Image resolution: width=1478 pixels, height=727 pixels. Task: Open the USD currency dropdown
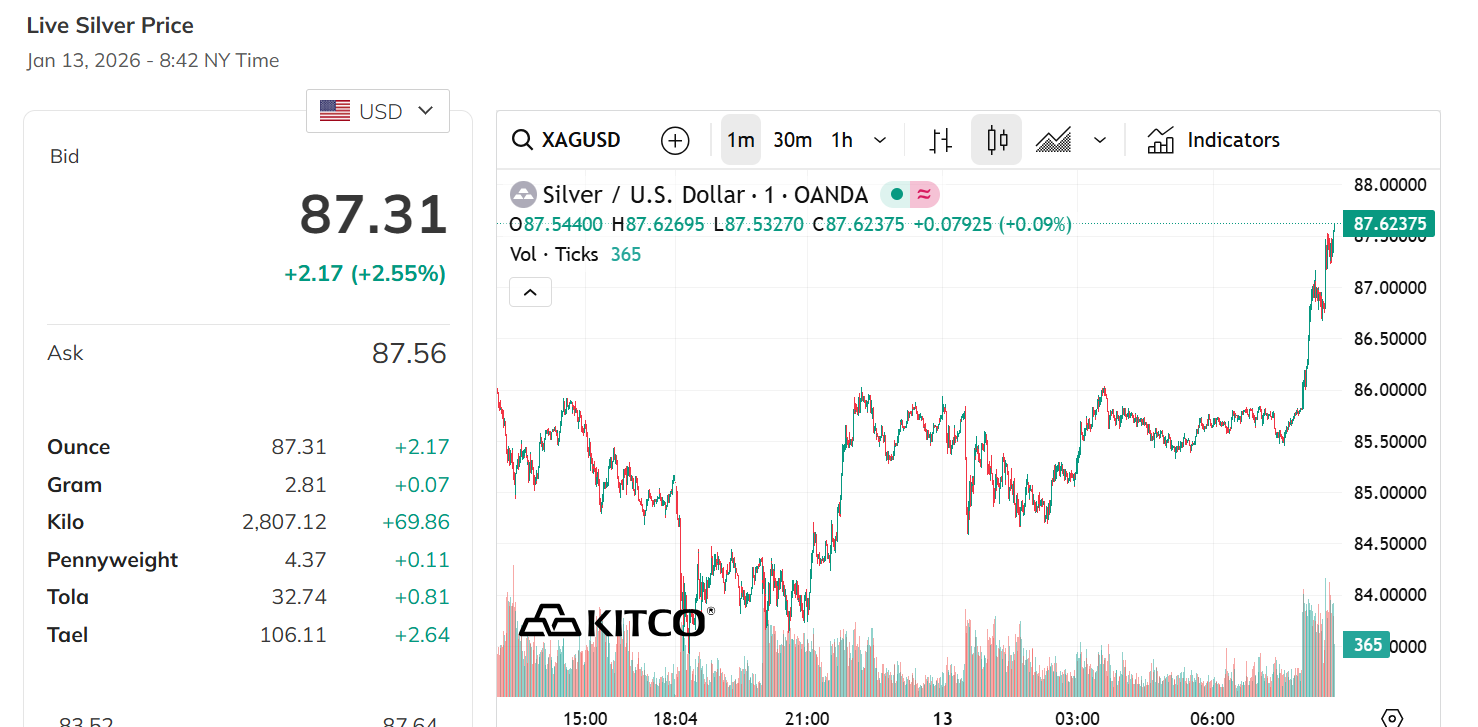[x=378, y=111]
